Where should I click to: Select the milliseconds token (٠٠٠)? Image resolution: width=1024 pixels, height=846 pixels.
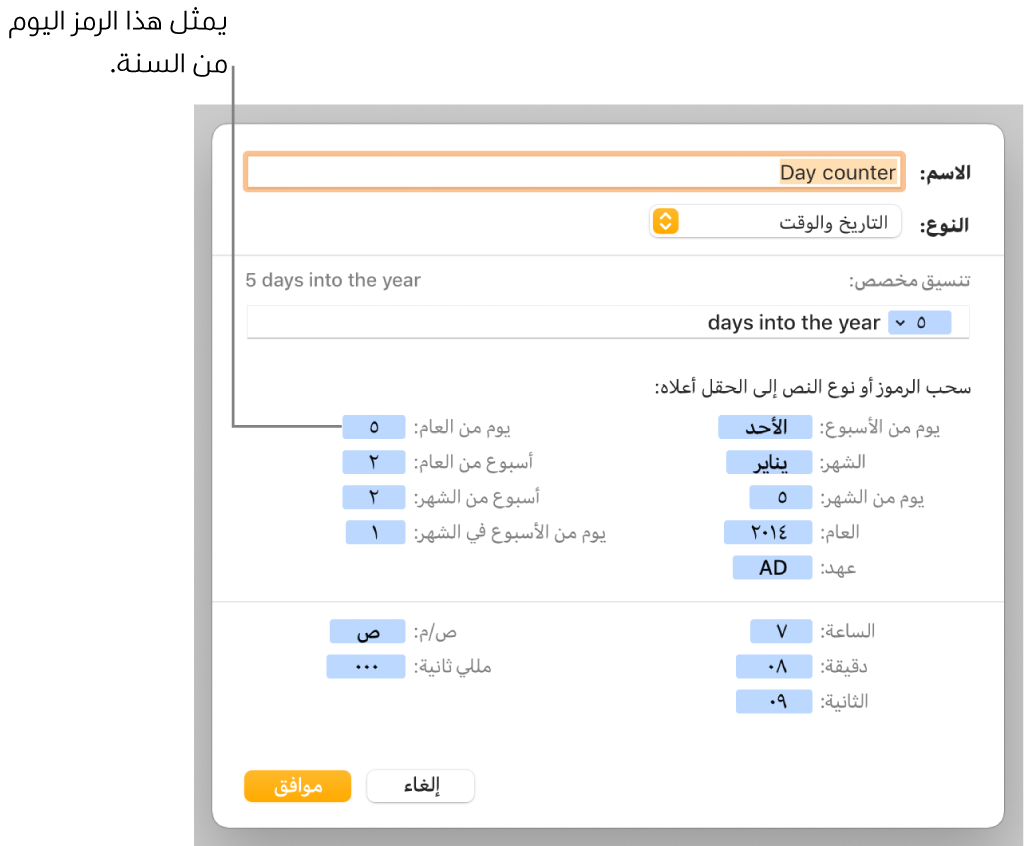click(366, 667)
